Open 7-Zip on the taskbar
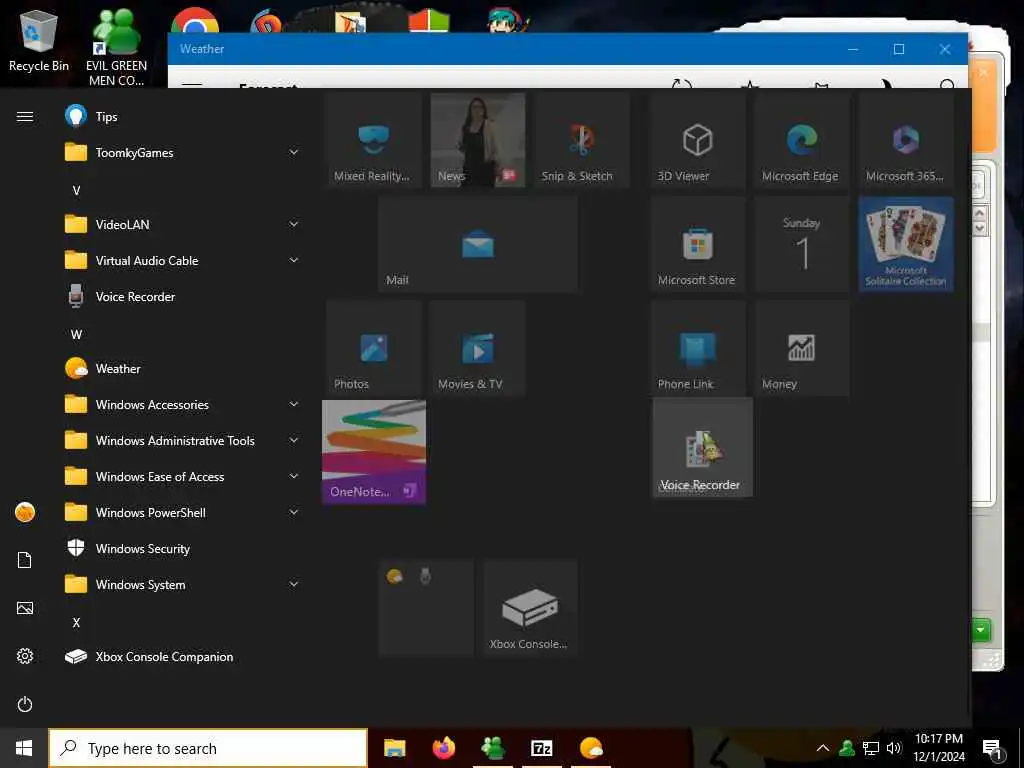Screen dimensions: 1024x768 point(542,748)
